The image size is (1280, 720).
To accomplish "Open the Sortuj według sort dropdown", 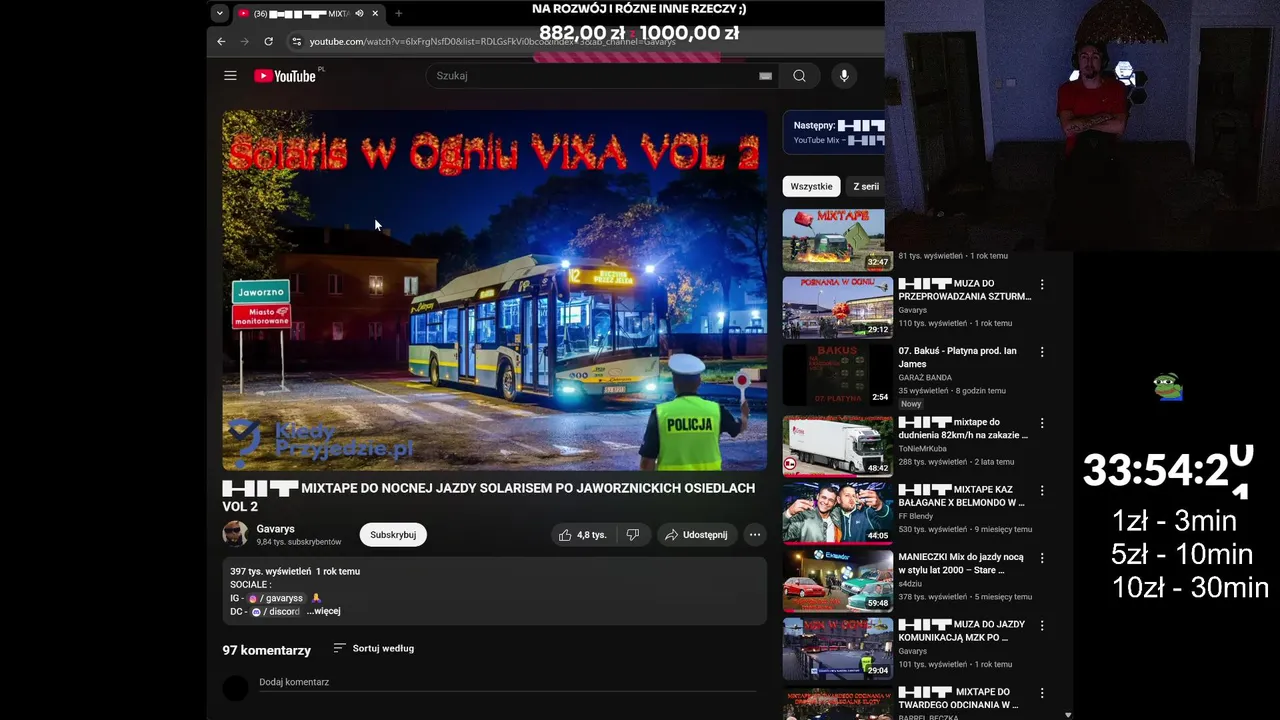I will (373, 648).
